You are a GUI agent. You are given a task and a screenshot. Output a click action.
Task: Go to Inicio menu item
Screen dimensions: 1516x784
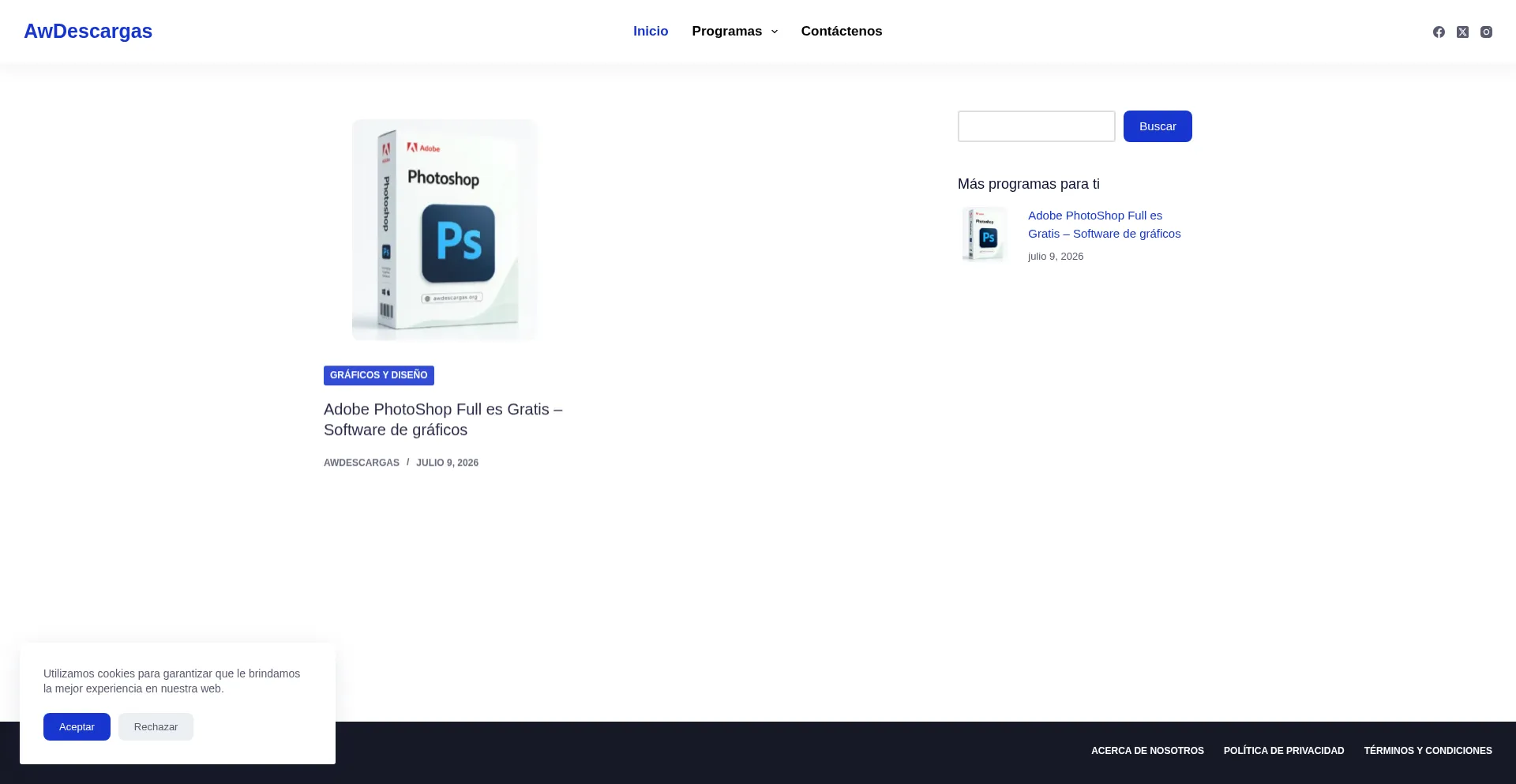tap(651, 31)
